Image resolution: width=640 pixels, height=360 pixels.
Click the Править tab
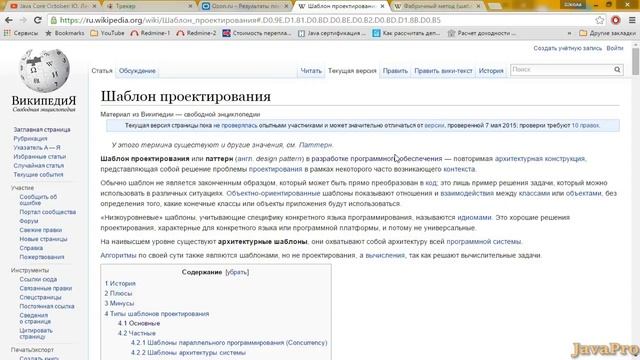395,71
